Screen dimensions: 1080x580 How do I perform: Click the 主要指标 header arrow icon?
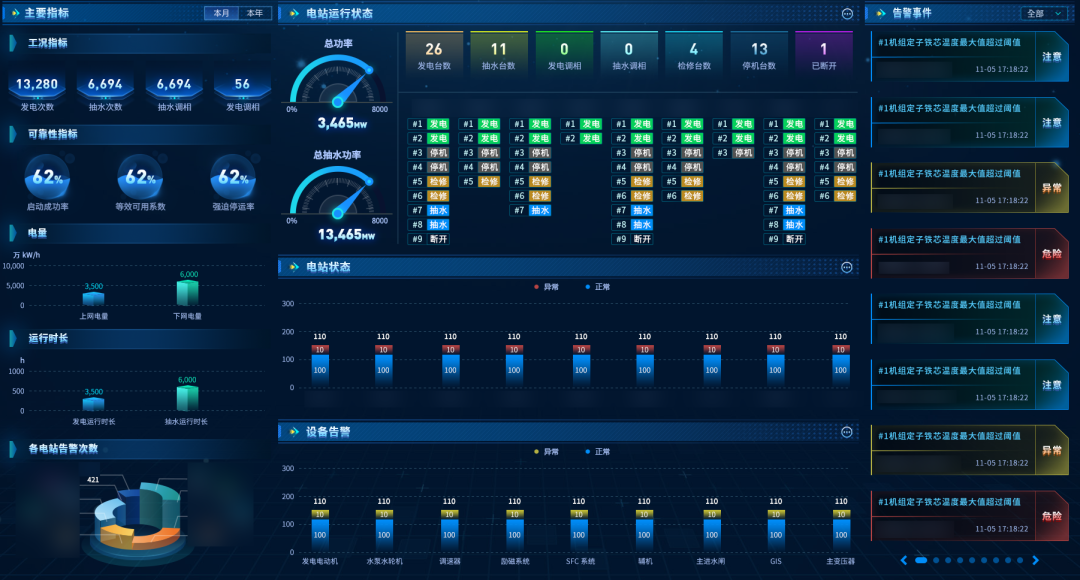pos(14,14)
